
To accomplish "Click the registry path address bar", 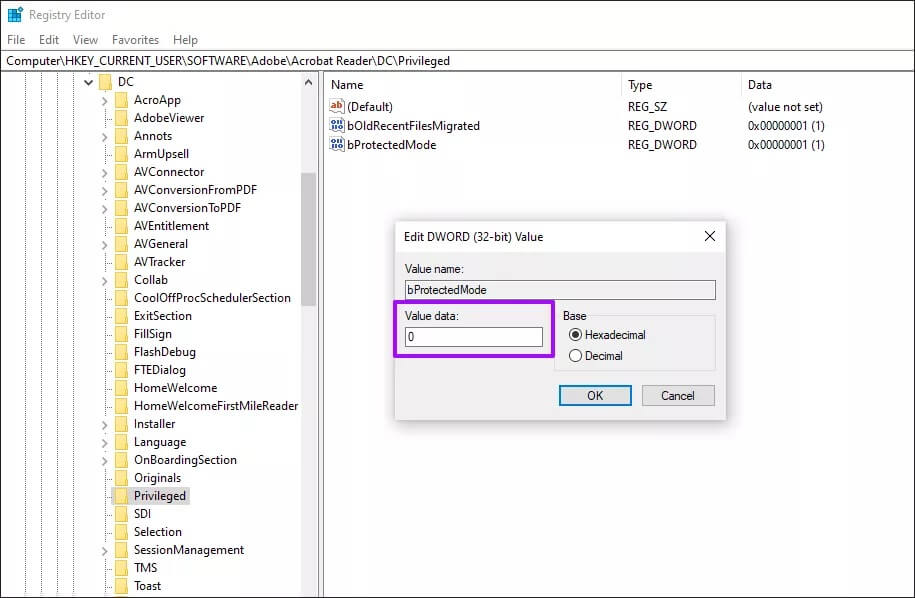I will (458, 61).
